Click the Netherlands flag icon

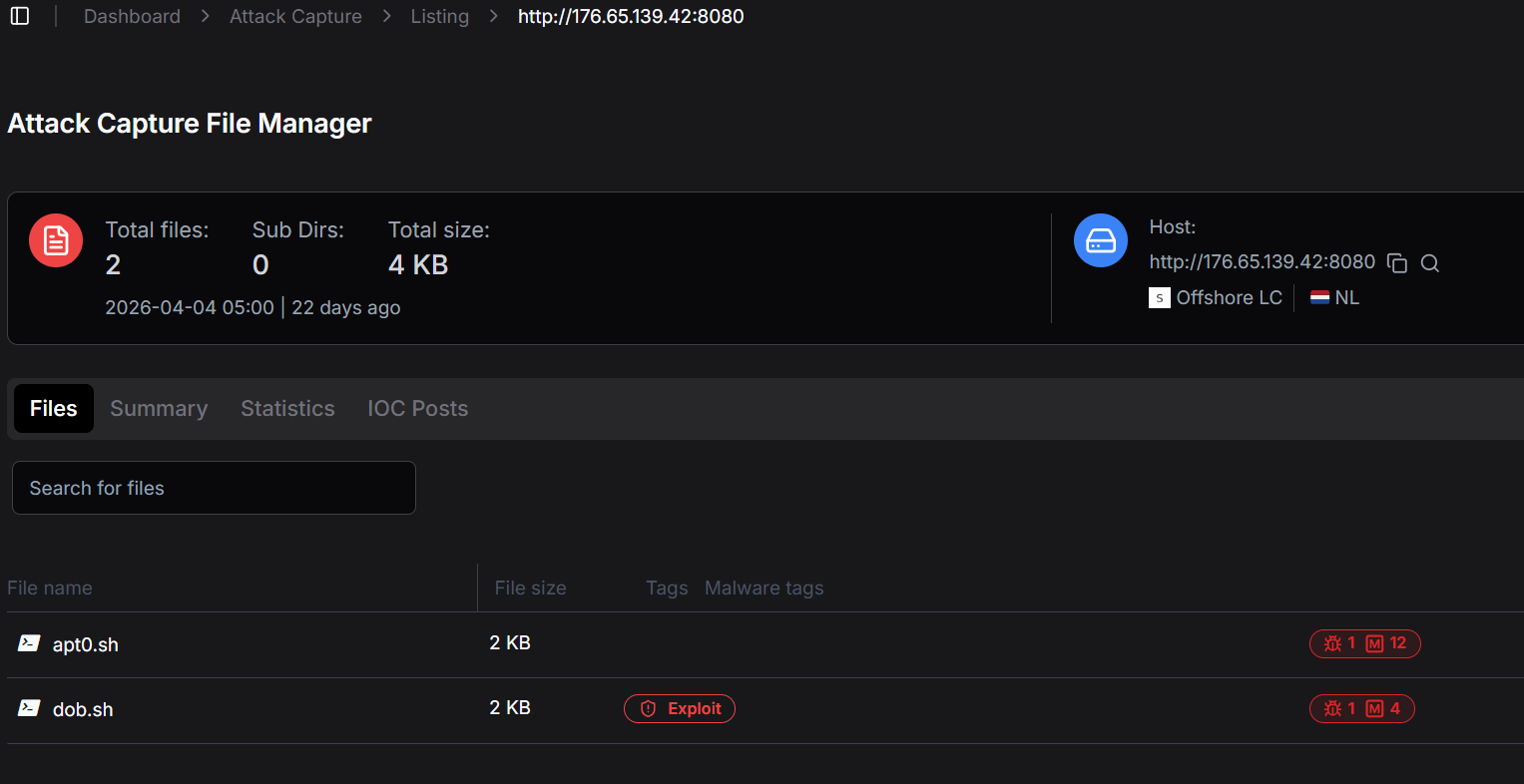(x=1319, y=297)
